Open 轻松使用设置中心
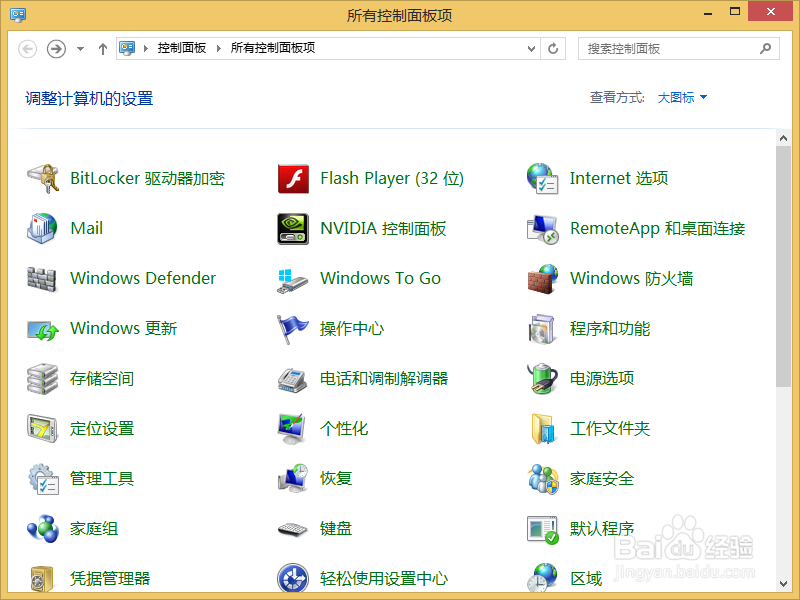 pos(383,578)
